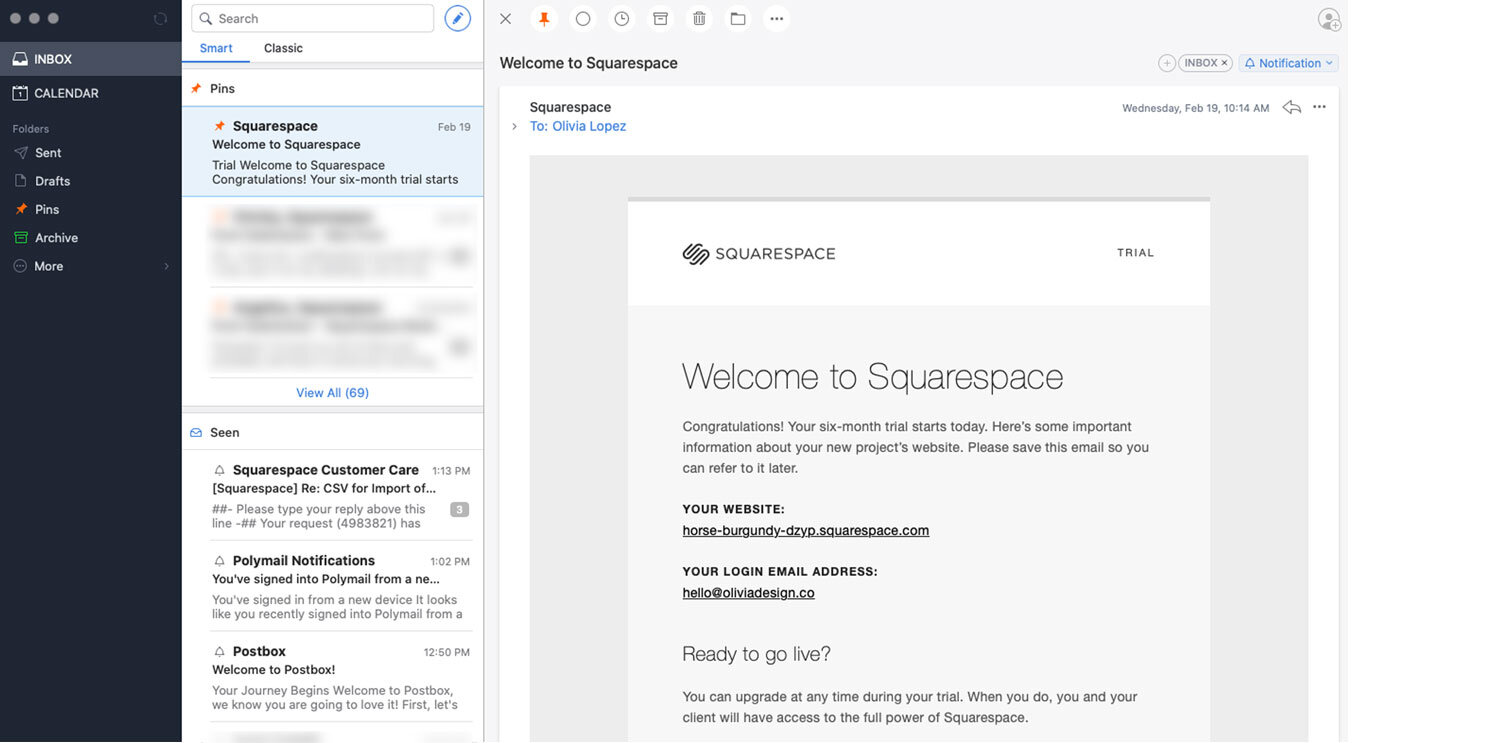
Task: Remove the INBOX tag from the email
Action: coord(1224,63)
